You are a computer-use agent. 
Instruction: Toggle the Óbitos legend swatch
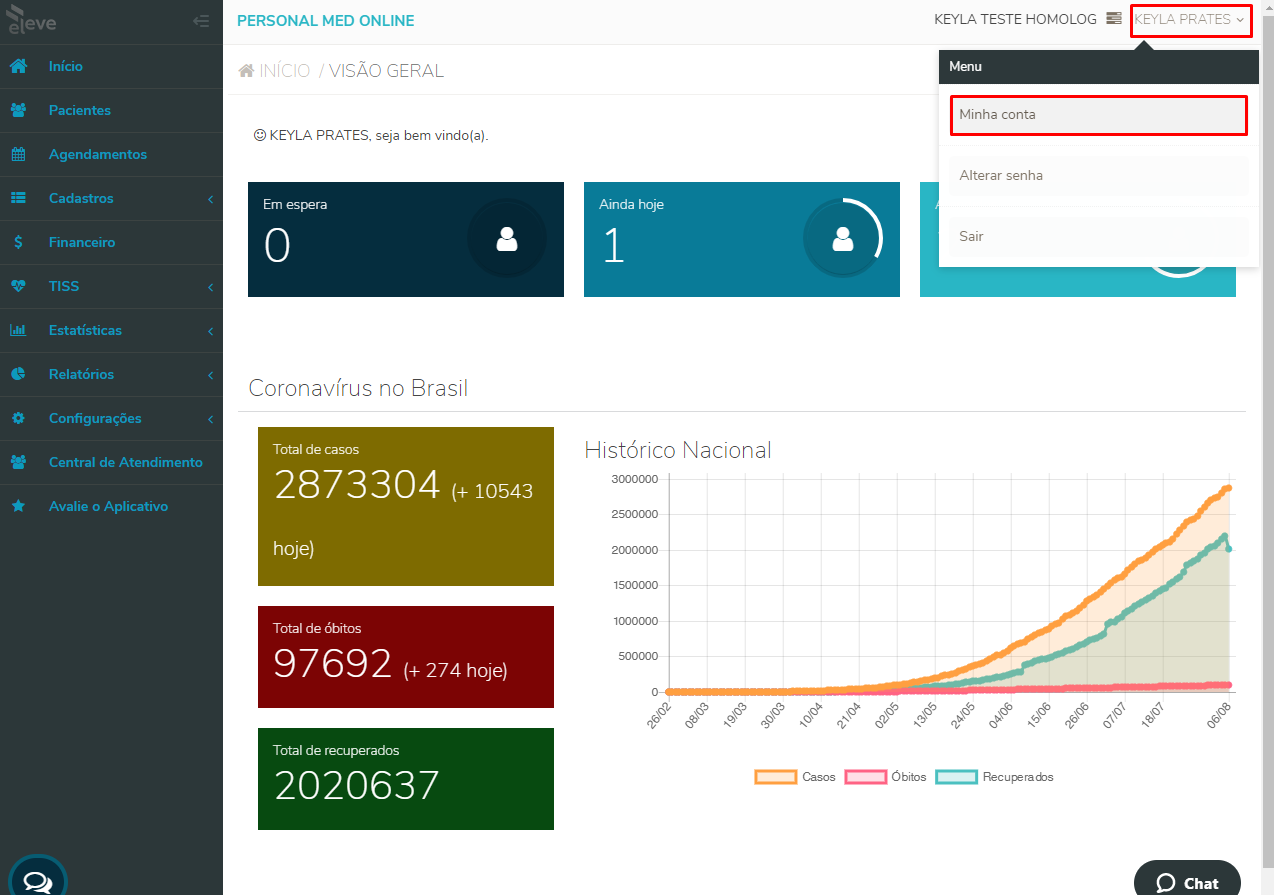pos(866,777)
